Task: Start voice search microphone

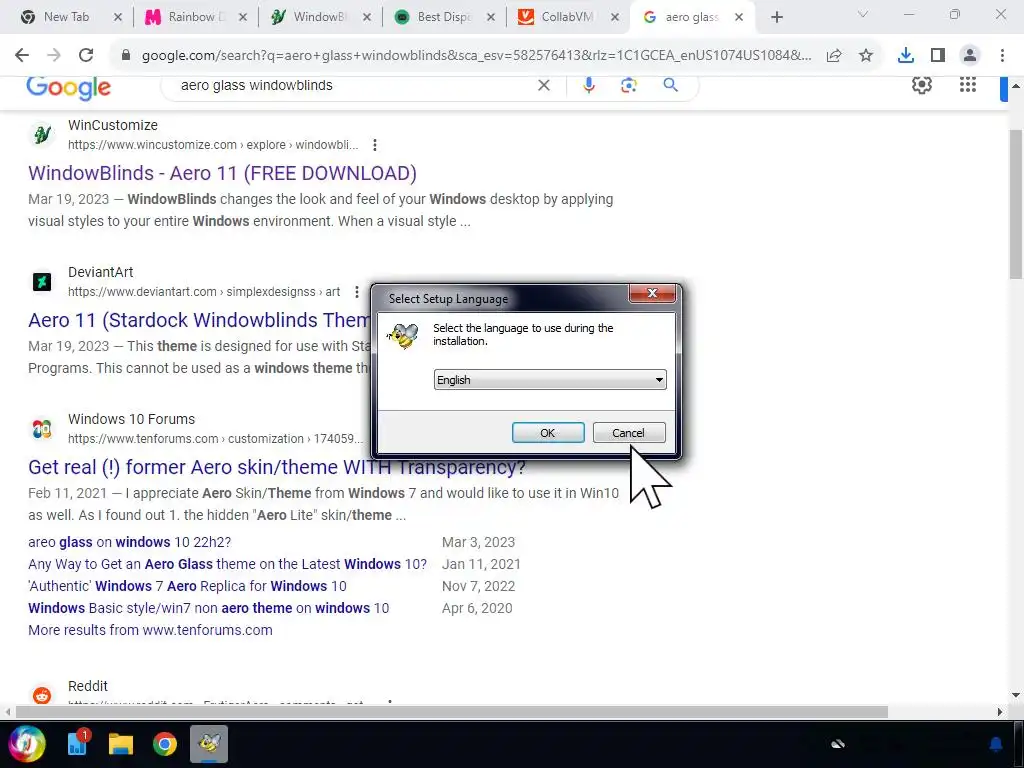Action: pos(589,85)
